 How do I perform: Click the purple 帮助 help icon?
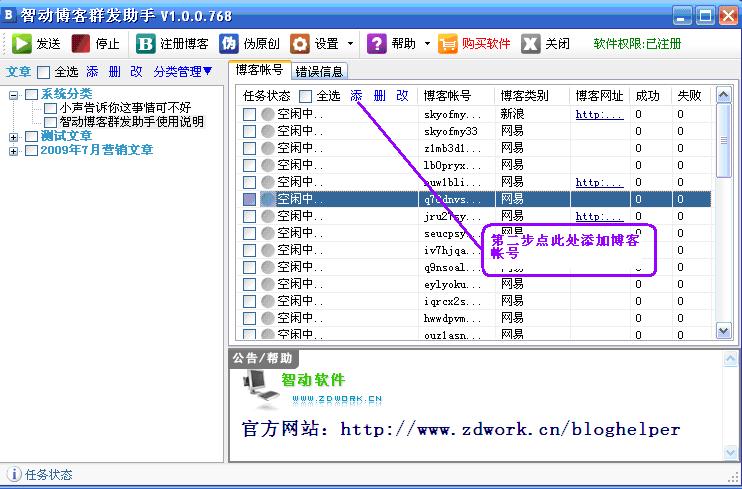(377, 44)
